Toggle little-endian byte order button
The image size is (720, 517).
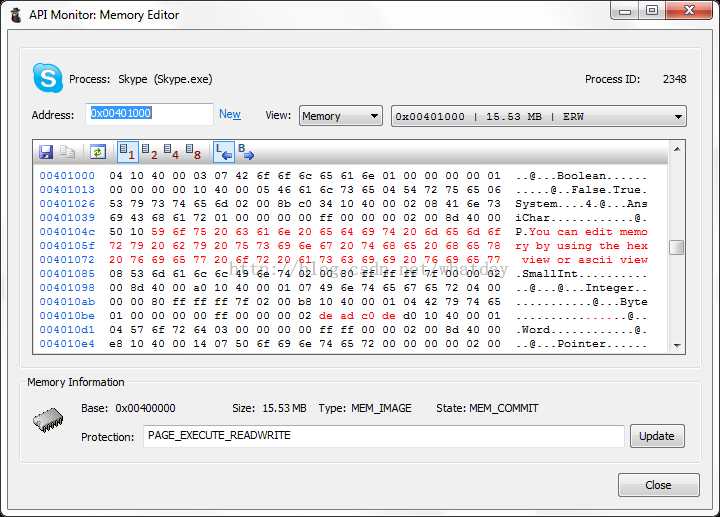point(224,152)
